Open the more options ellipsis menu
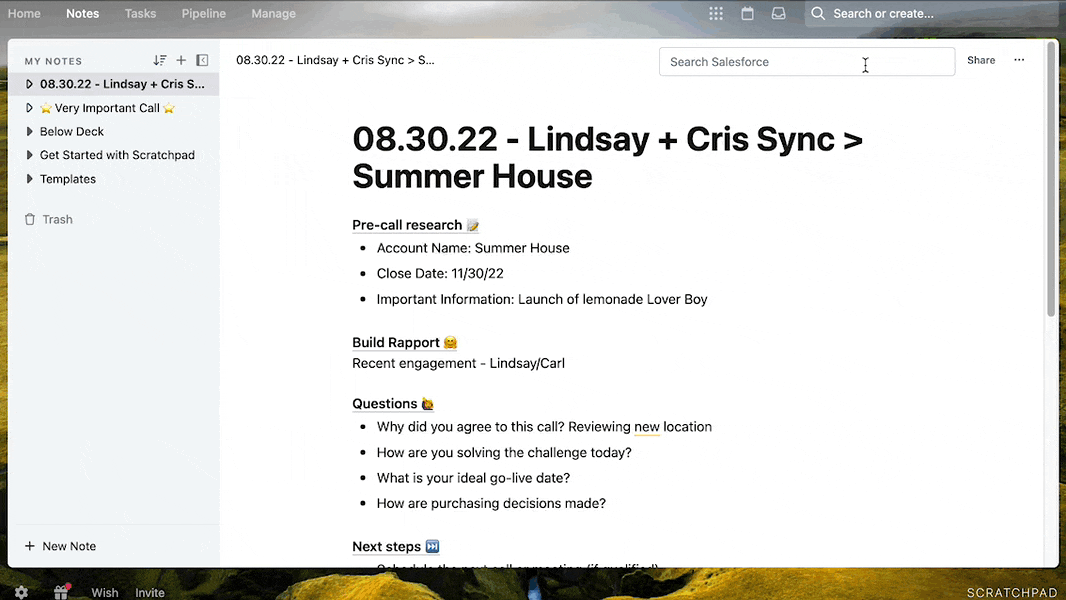The width and height of the screenshot is (1066, 600). pos(1019,60)
